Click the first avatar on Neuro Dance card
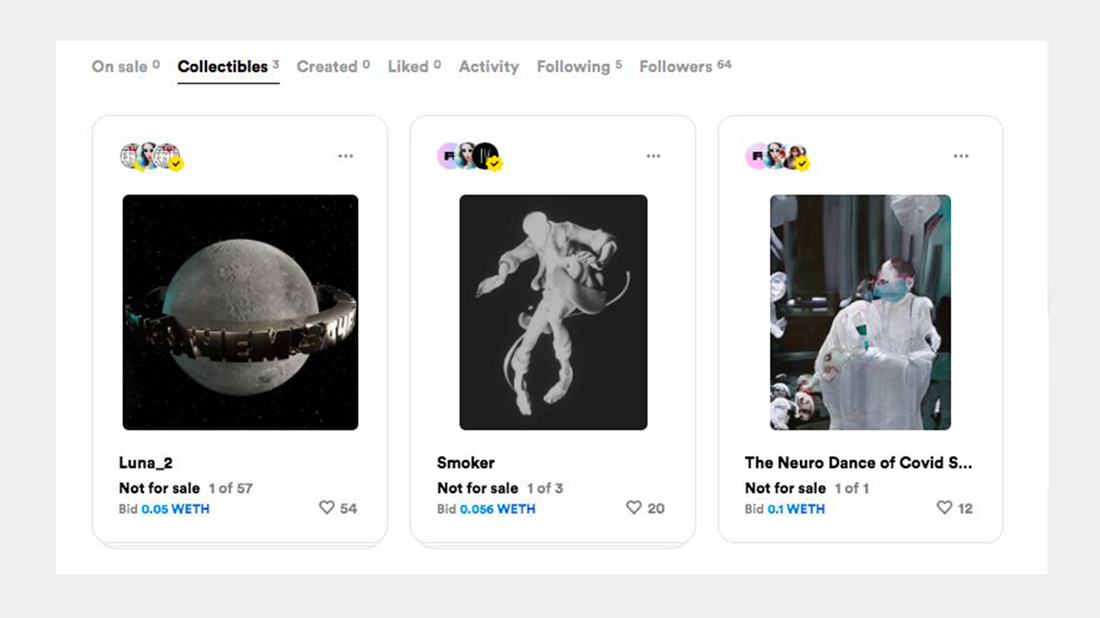Image resolution: width=1100 pixels, height=618 pixels. (756, 156)
